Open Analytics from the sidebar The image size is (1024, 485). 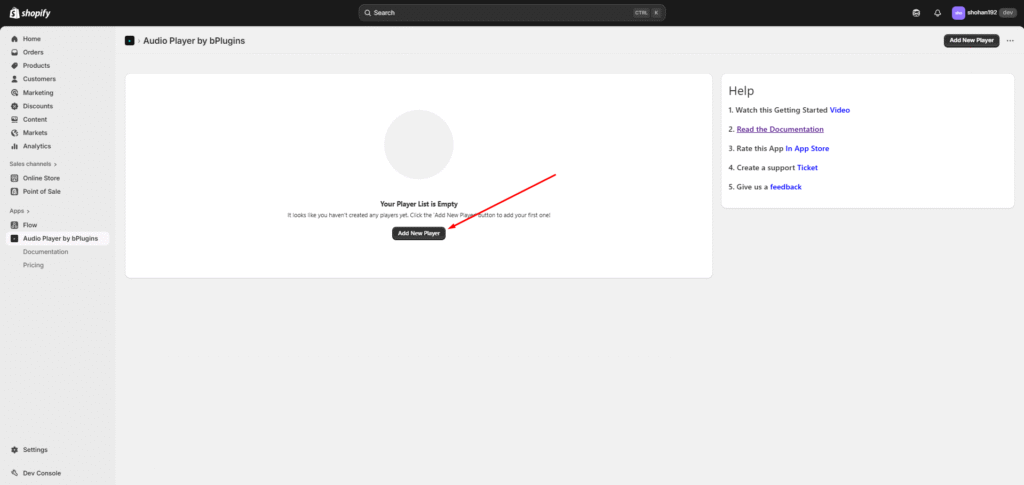pyautogui.click(x=36, y=146)
